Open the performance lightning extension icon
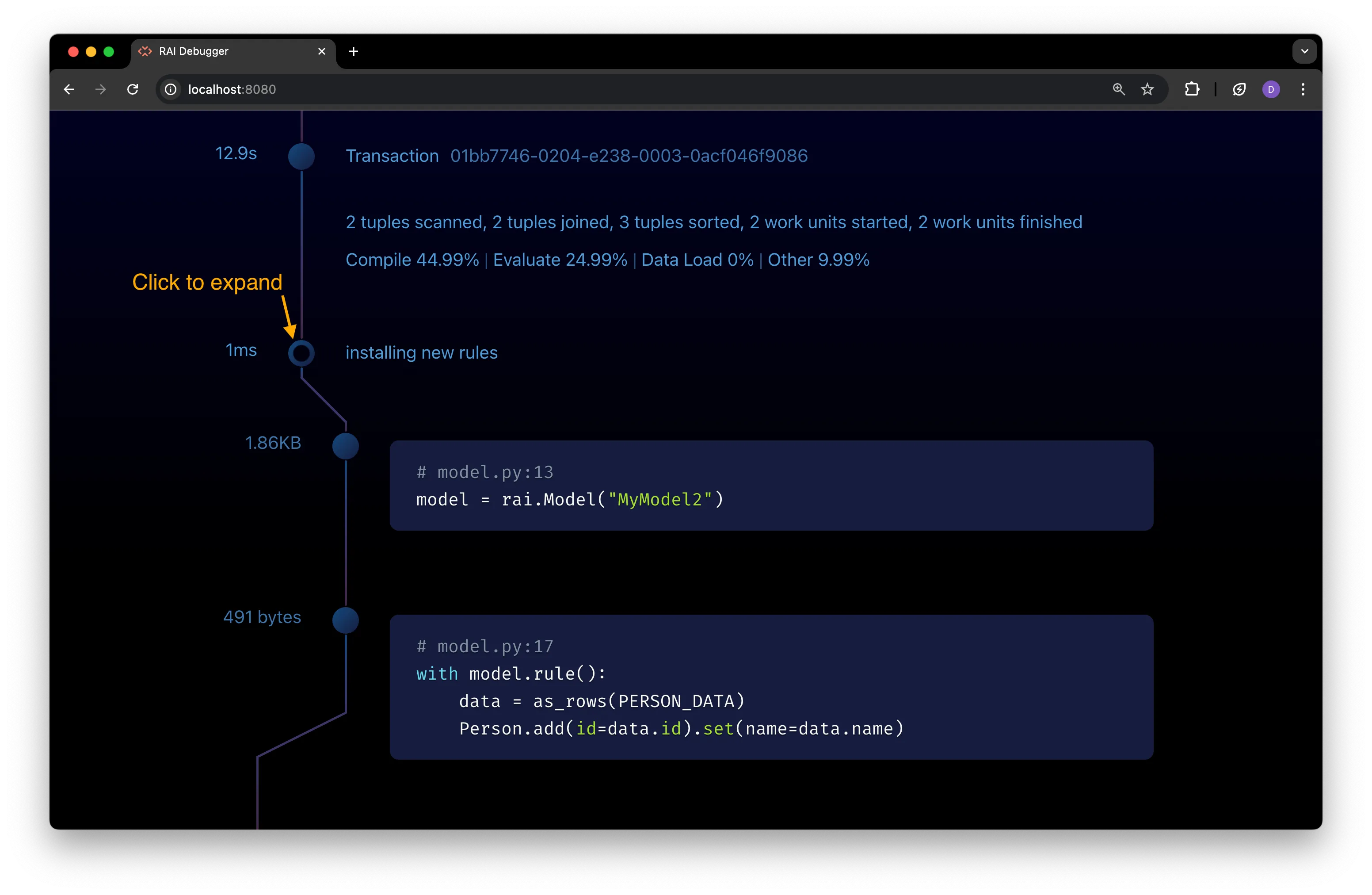This screenshot has width=1372, height=895. 1239,89
